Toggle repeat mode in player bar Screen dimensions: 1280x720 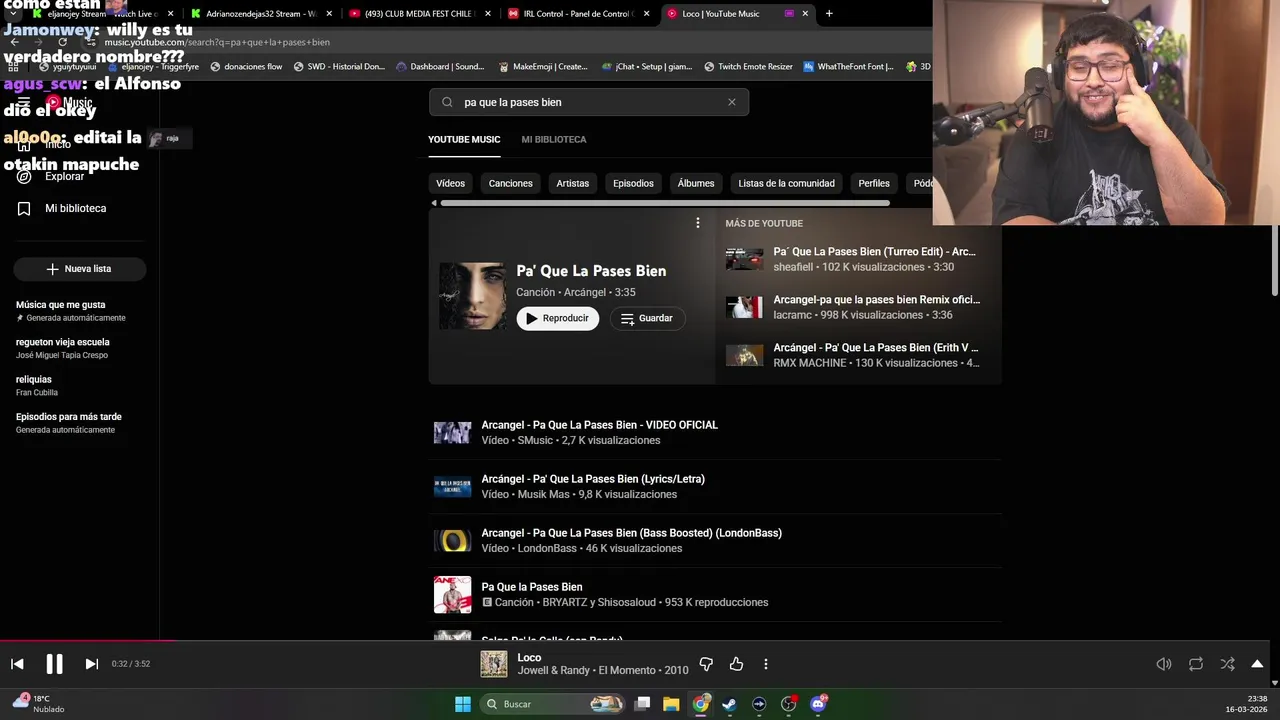pyautogui.click(x=1196, y=664)
